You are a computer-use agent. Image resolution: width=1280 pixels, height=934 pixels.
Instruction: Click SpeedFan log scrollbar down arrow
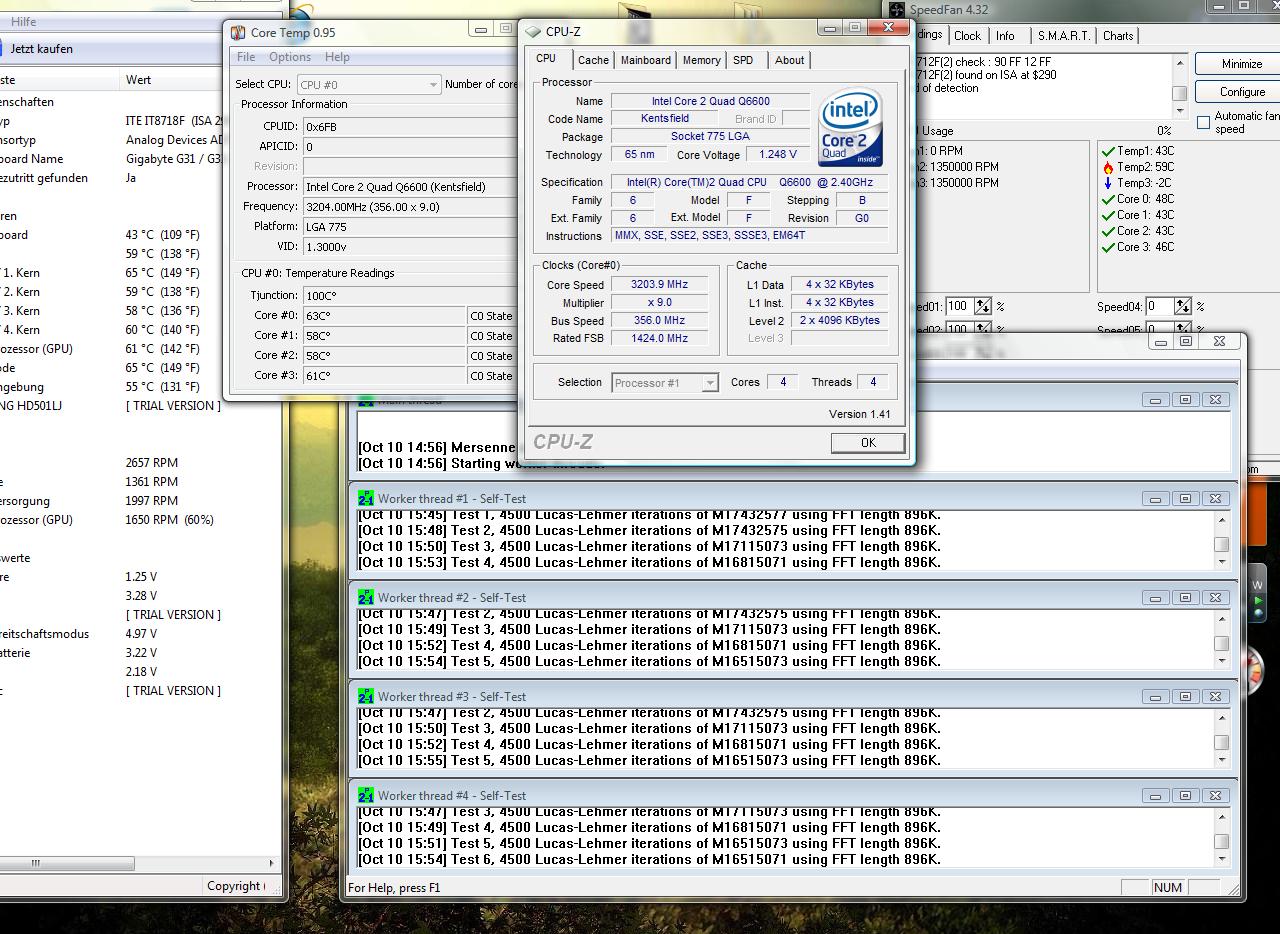tap(1179, 110)
